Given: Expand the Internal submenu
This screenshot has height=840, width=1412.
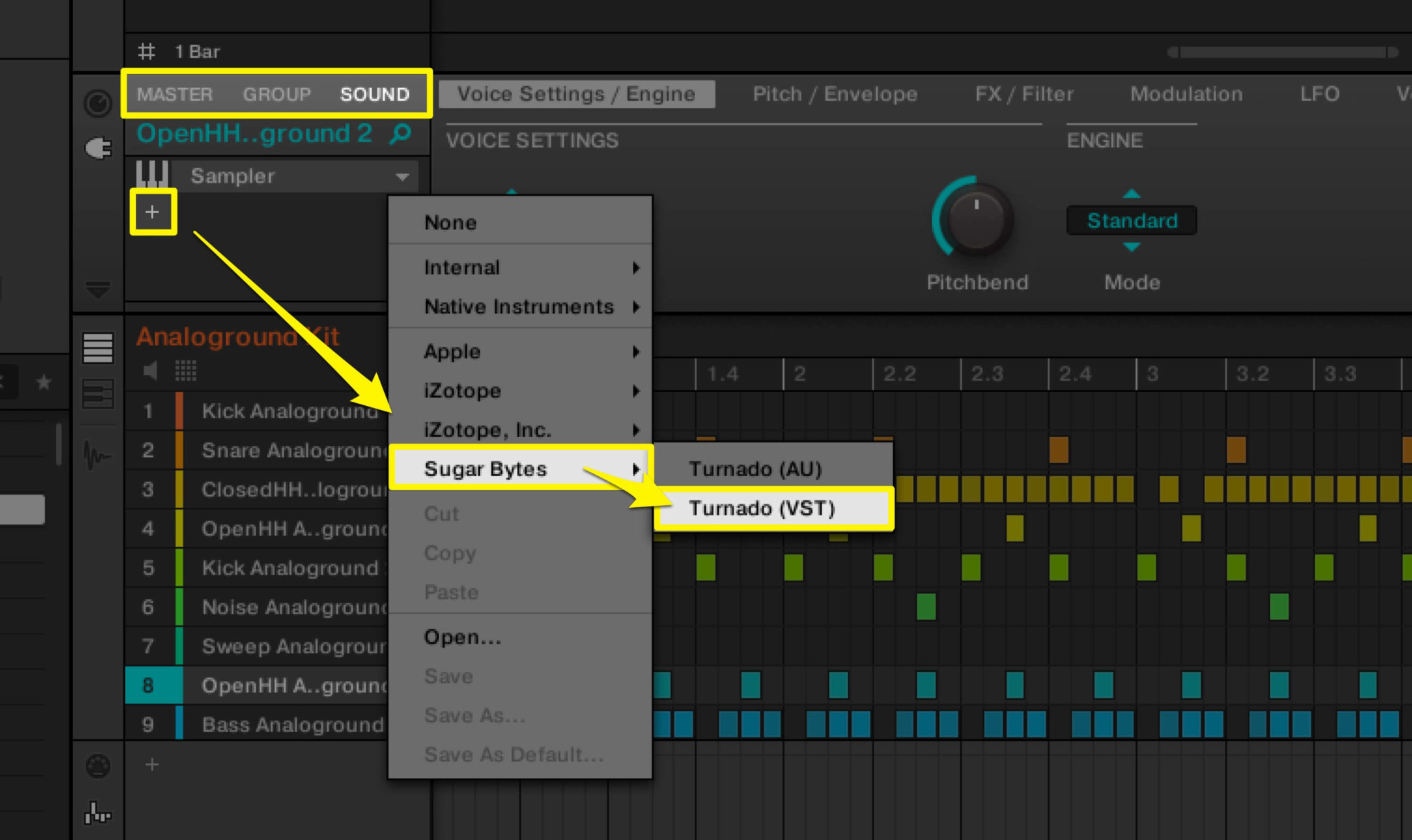Looking at the screenshot, I should [x=521, y=267].
